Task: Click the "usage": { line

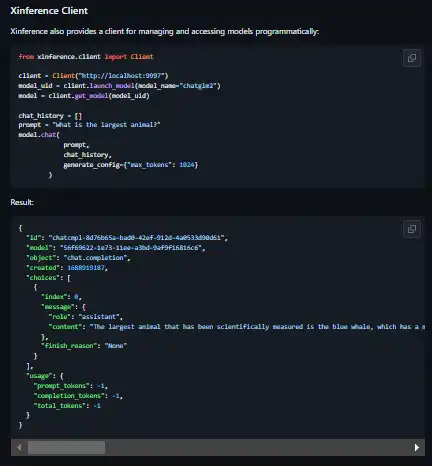Action: (x=45, y=376)
